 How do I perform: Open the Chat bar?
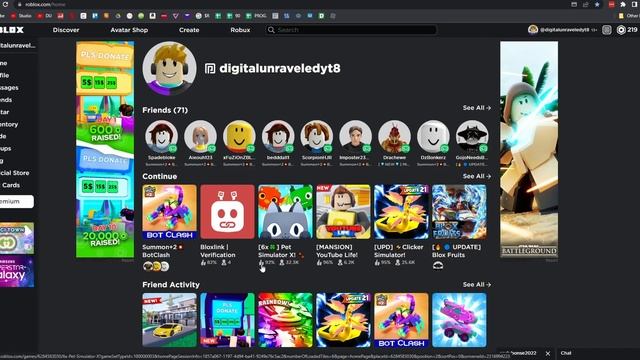[x=598, y=353]
